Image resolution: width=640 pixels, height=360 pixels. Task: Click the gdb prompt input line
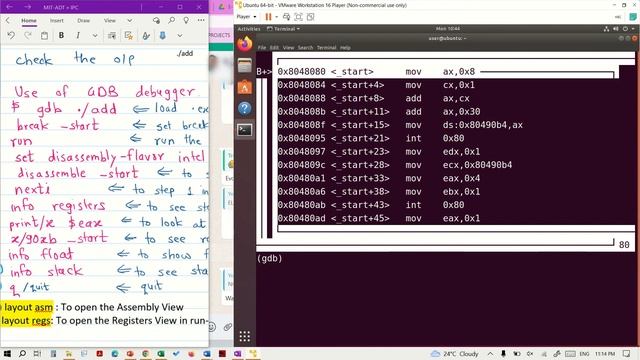[x=446, y=258]
